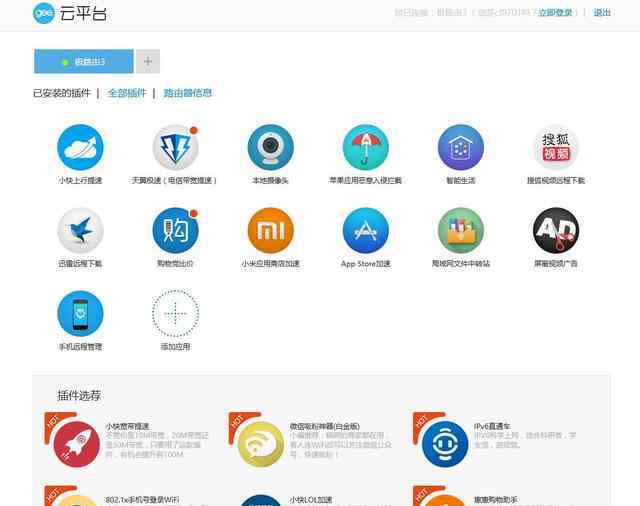Open the 小快上行提速 cloud upload plugin

pyautogui.click(x=80, y=147)
